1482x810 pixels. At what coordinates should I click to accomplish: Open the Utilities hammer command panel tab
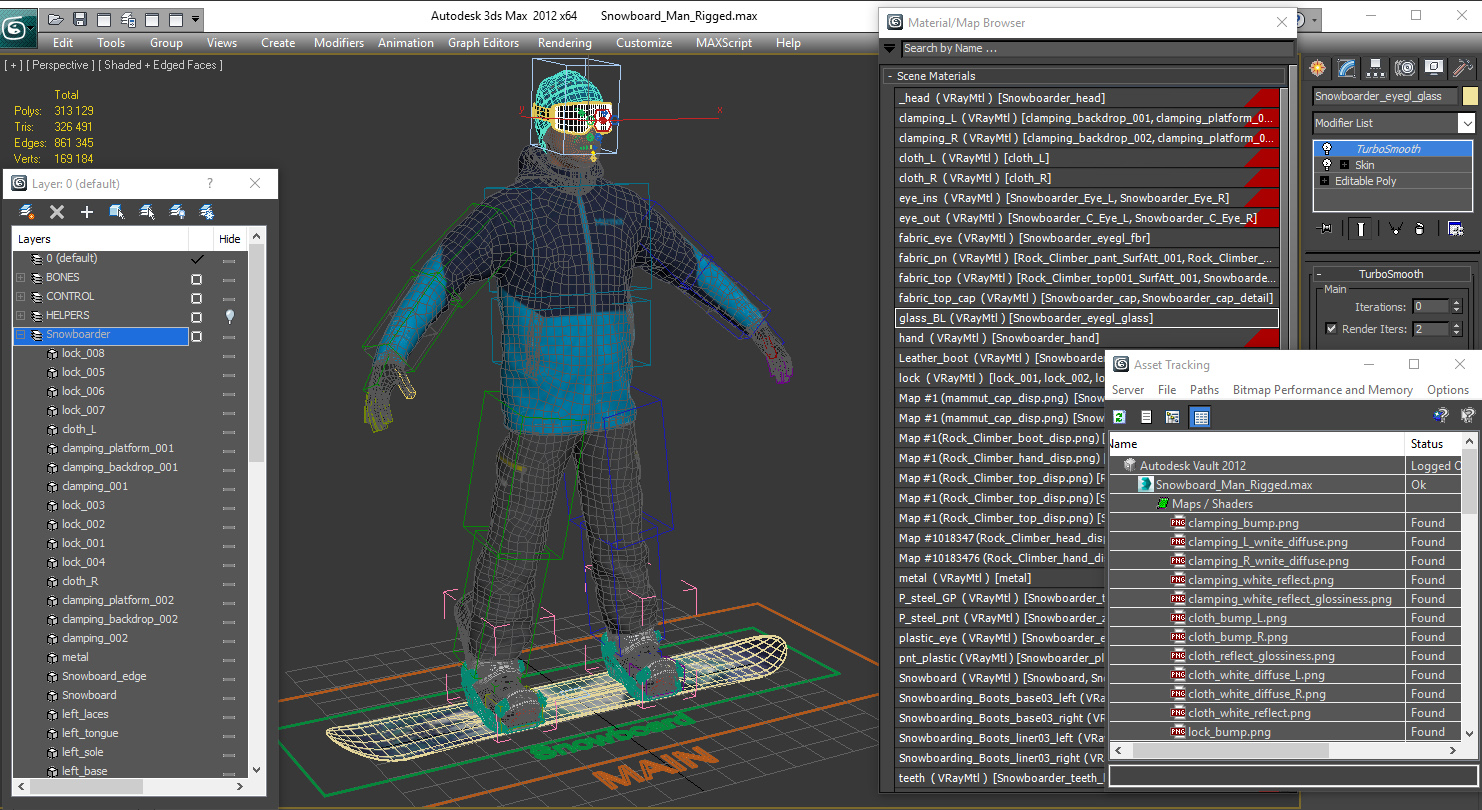click(x=1463, y=68)
